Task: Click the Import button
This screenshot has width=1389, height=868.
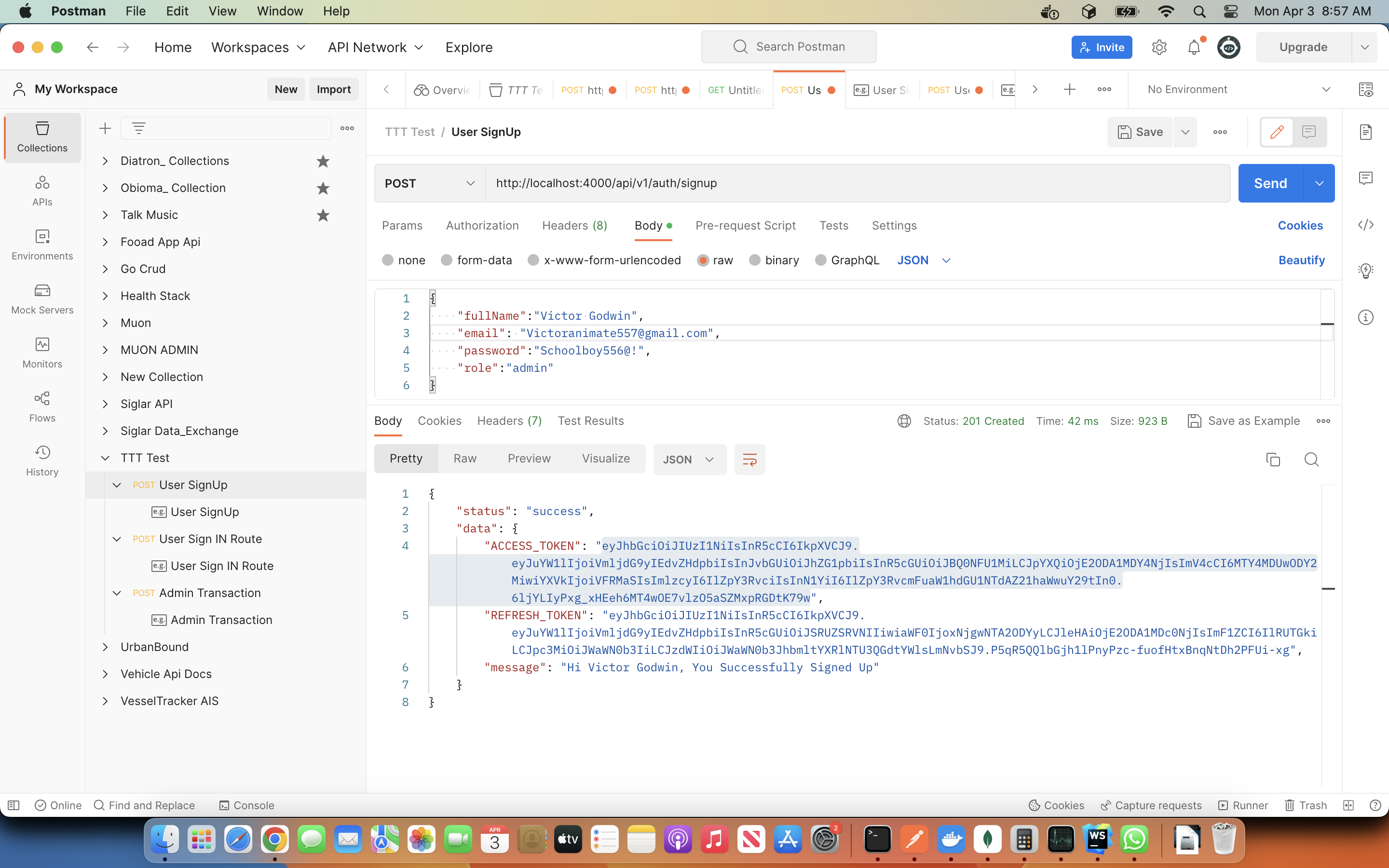Action: pyautogui.click(x=333, y=89)
